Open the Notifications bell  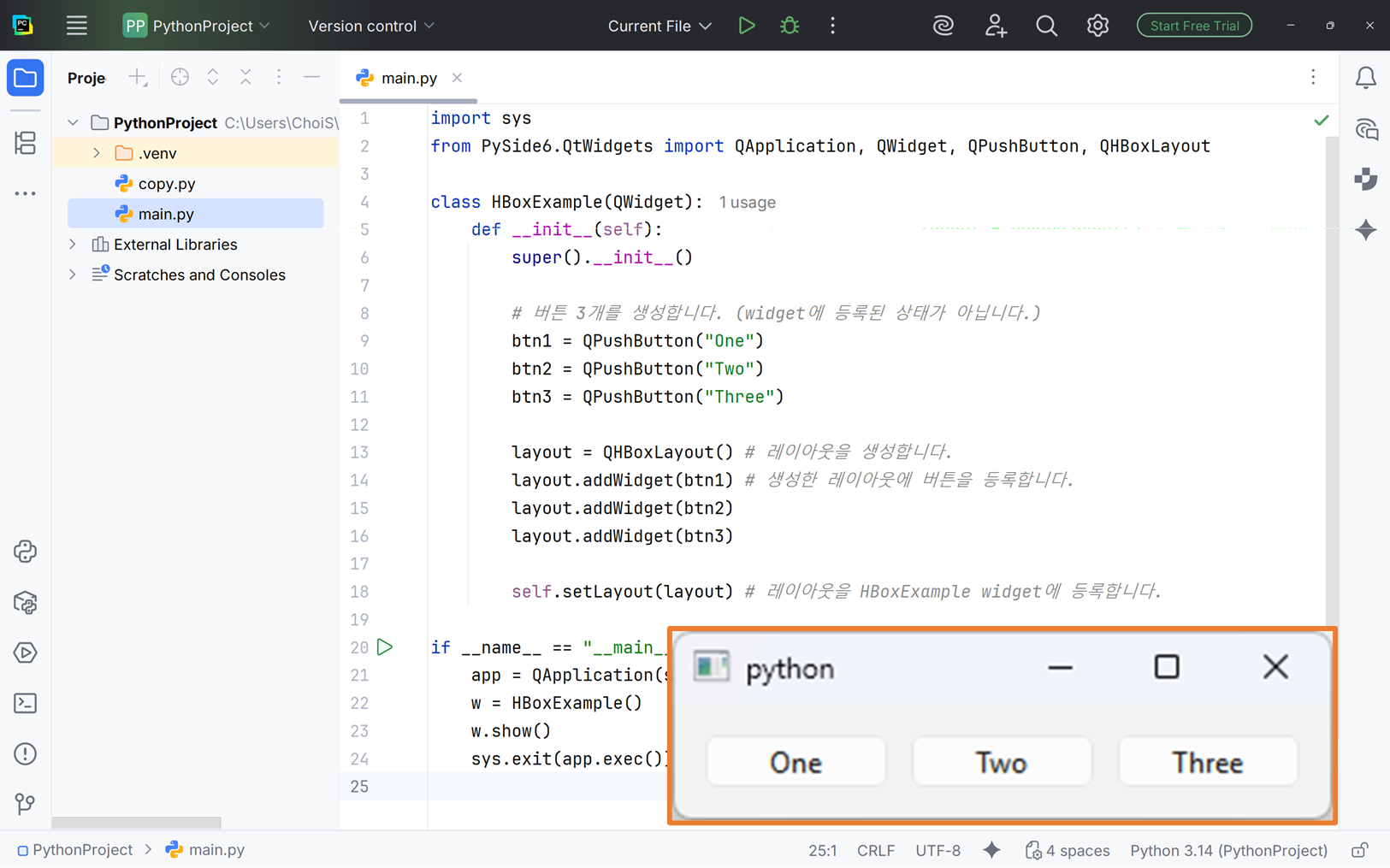(1366, 78)
